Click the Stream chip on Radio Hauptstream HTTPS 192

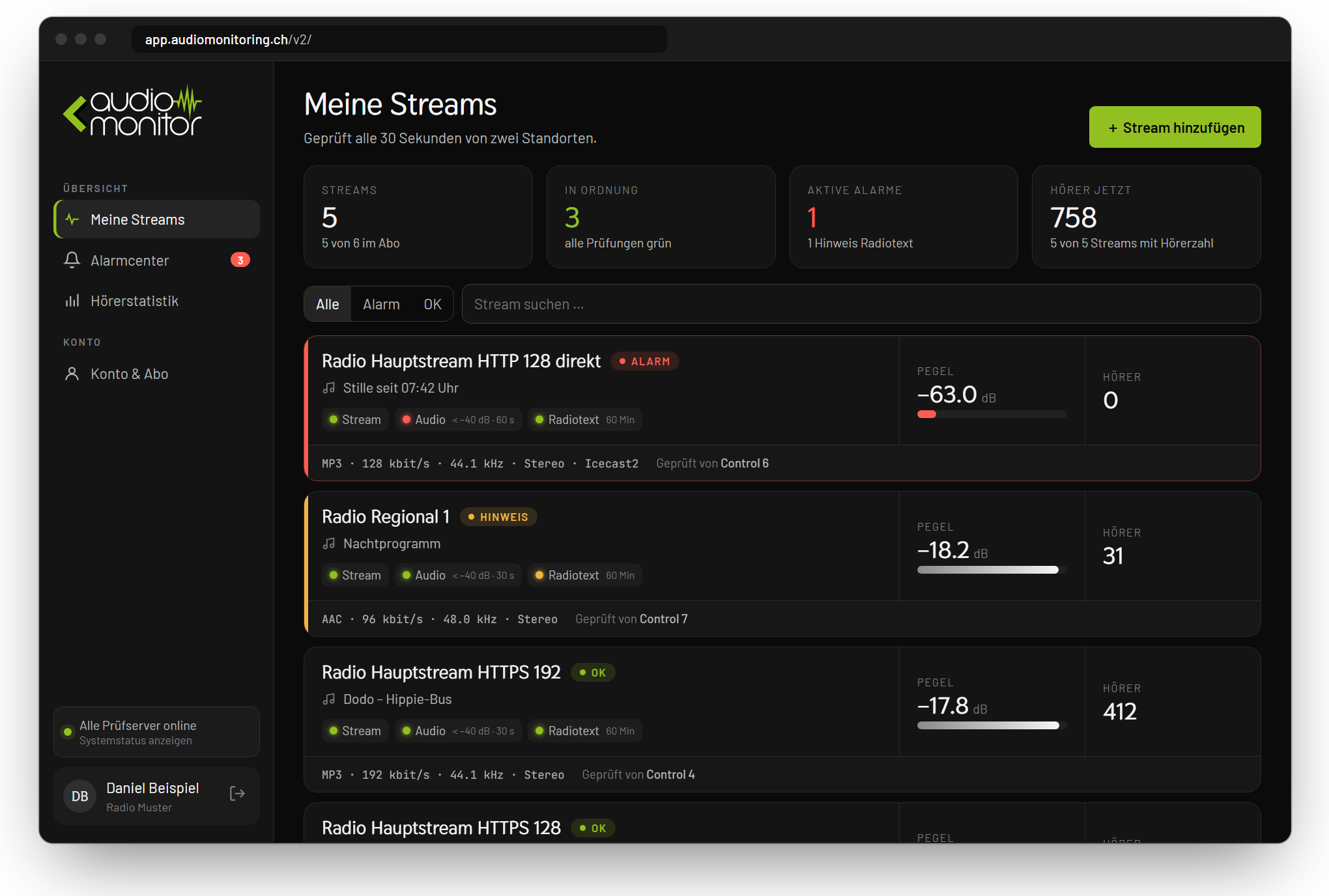pyautogui.click(x=355, y=731)
